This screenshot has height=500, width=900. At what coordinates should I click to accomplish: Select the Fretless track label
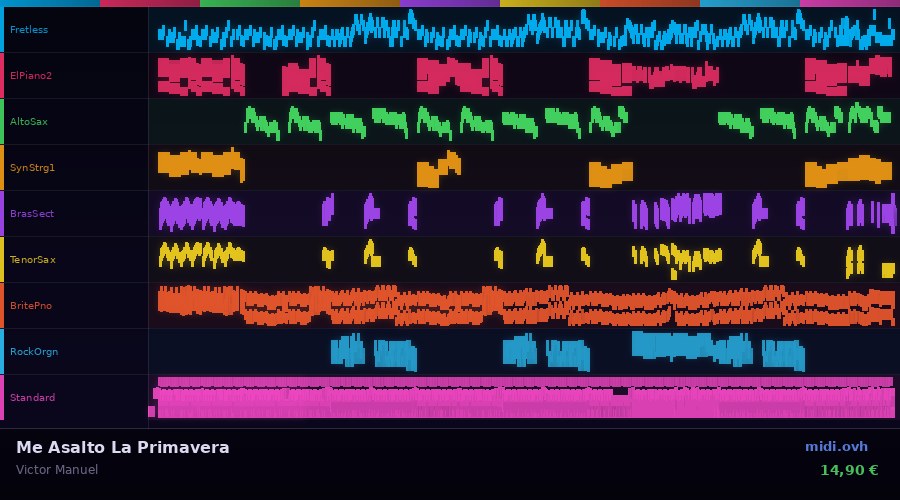coord(29,30)
